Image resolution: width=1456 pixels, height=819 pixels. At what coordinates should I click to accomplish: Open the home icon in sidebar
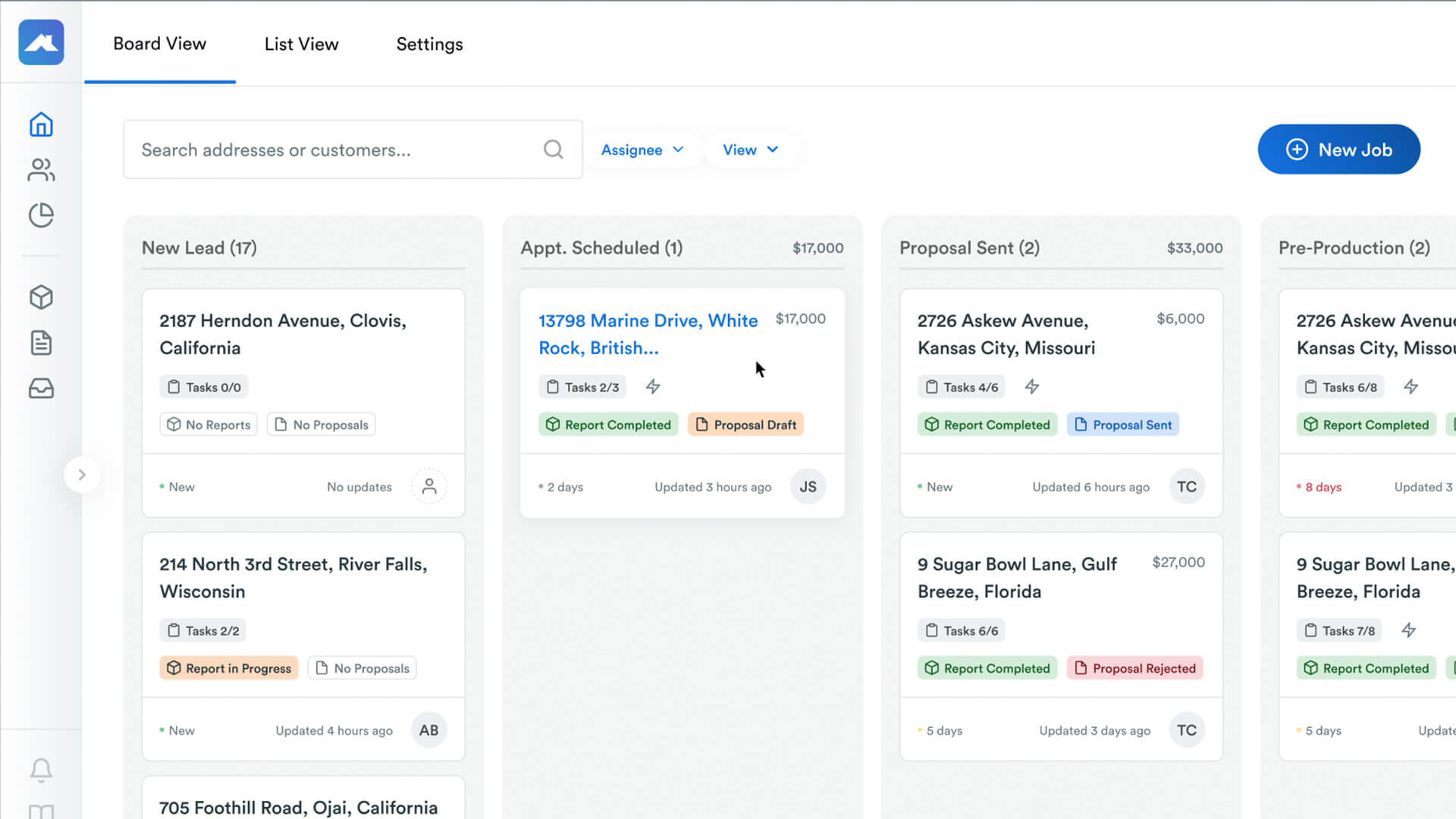coord(41,124)
